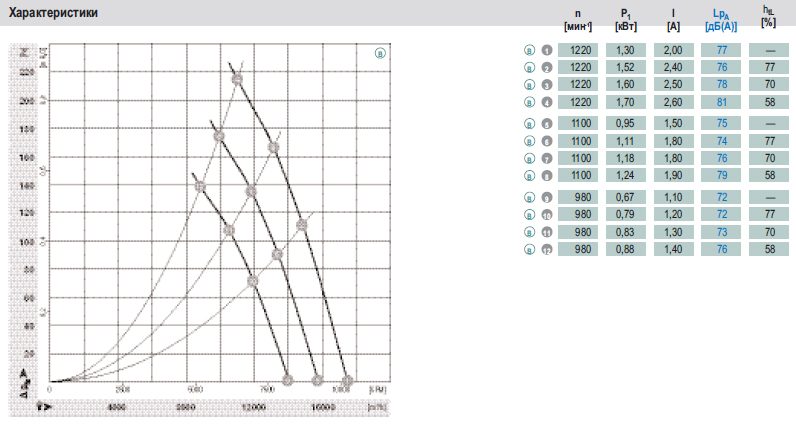Select the Характеристики section heading
This screenshot has height=438, width=796.
tap(53, 13)
